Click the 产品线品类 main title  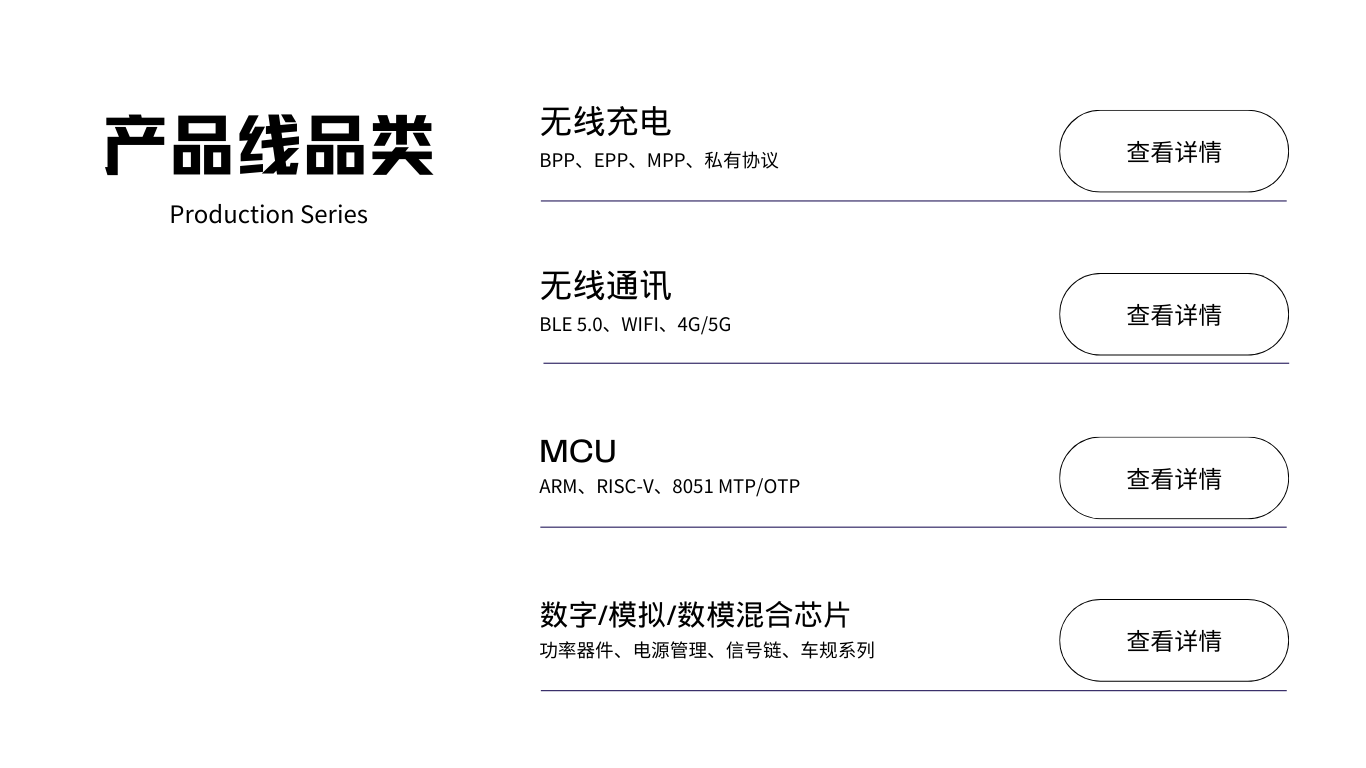pyautogui.click(x=269, y=146)
